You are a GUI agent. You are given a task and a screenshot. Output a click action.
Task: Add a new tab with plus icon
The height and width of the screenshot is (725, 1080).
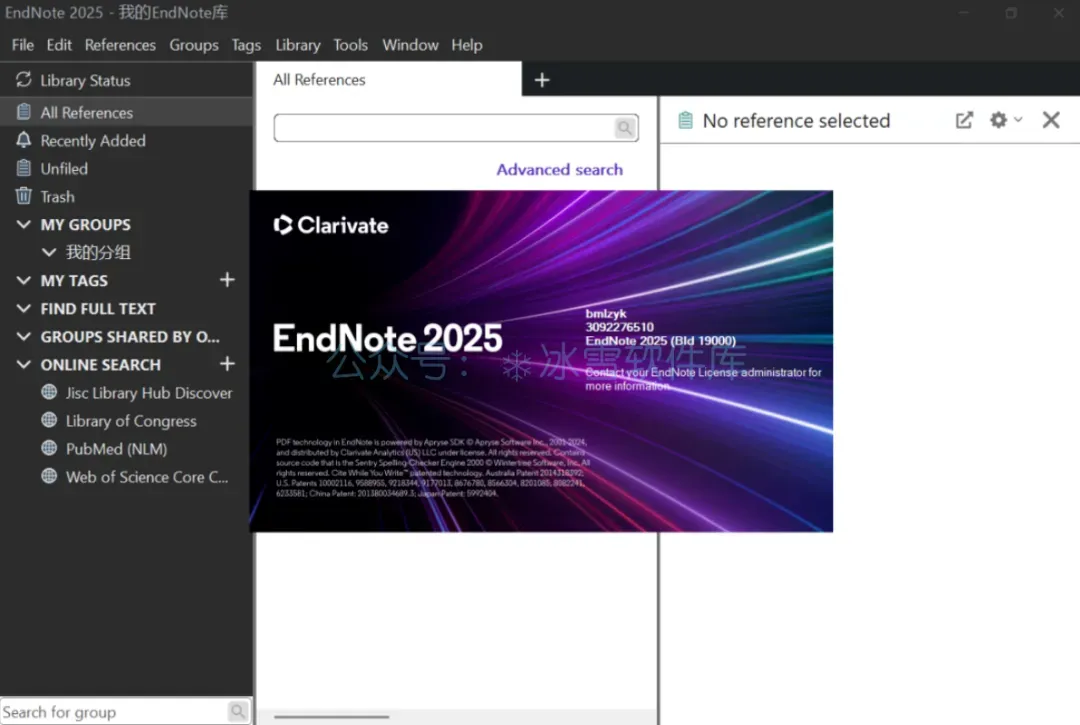542,80
